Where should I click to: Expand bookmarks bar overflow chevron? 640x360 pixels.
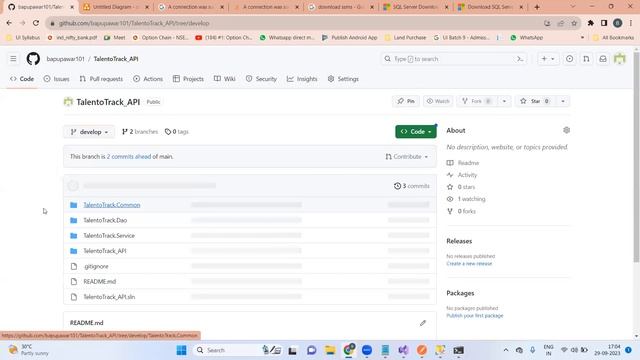tap(582, 38)
